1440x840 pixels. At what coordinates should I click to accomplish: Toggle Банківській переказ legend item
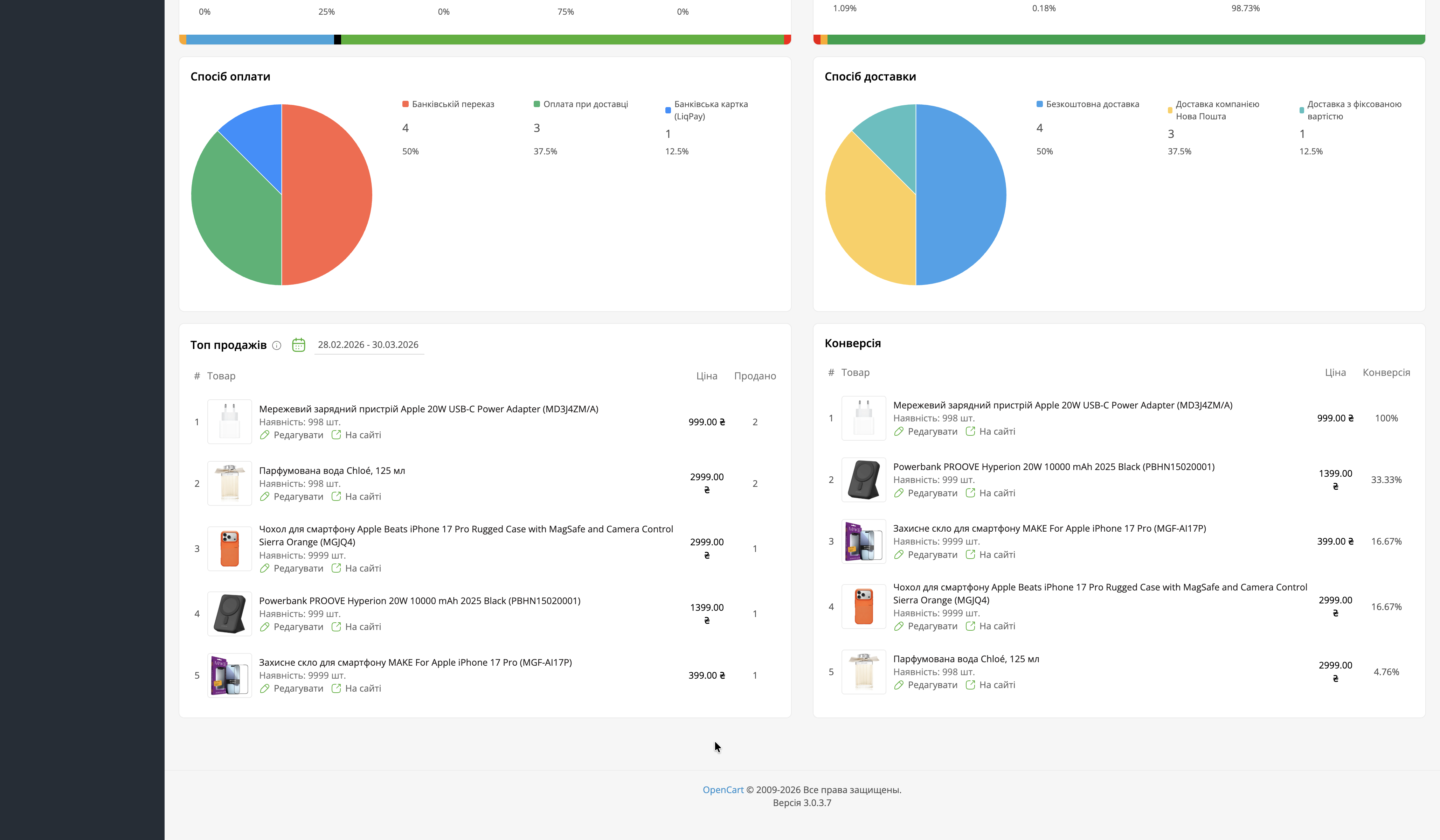[x=448, y=105]
